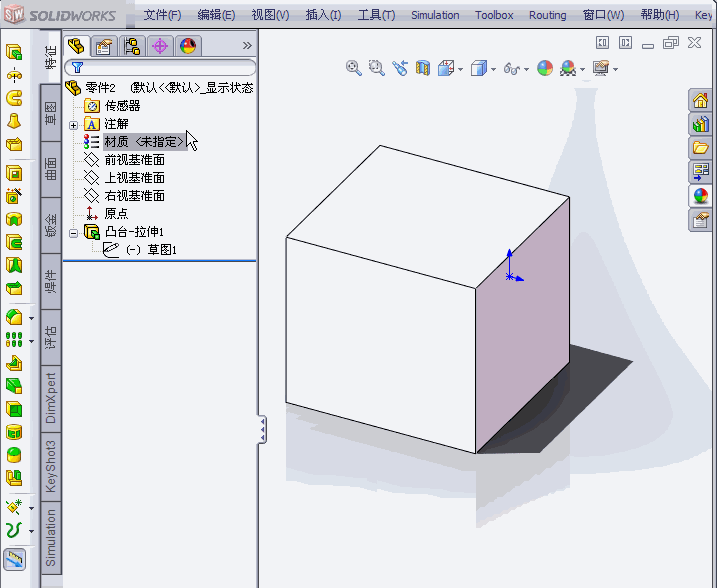Switch to the 评估 toolbar tab
Screen dimensions: 717x588
51,337
